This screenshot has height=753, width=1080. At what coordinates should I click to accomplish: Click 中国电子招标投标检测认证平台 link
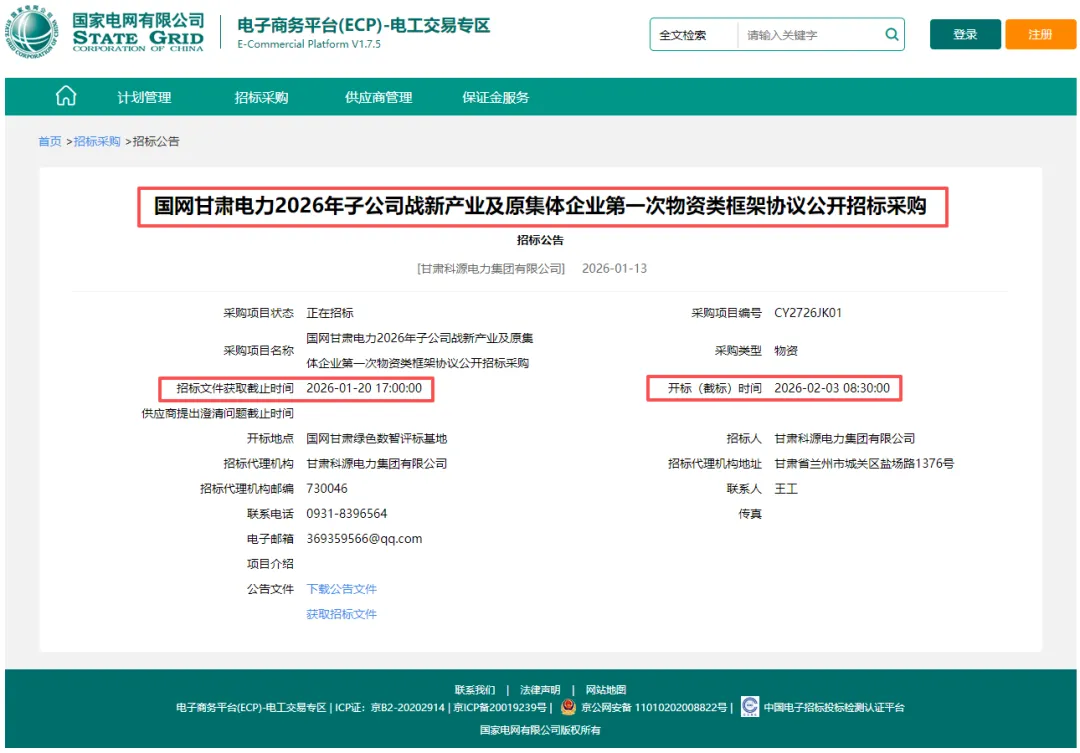click(833, 708)
